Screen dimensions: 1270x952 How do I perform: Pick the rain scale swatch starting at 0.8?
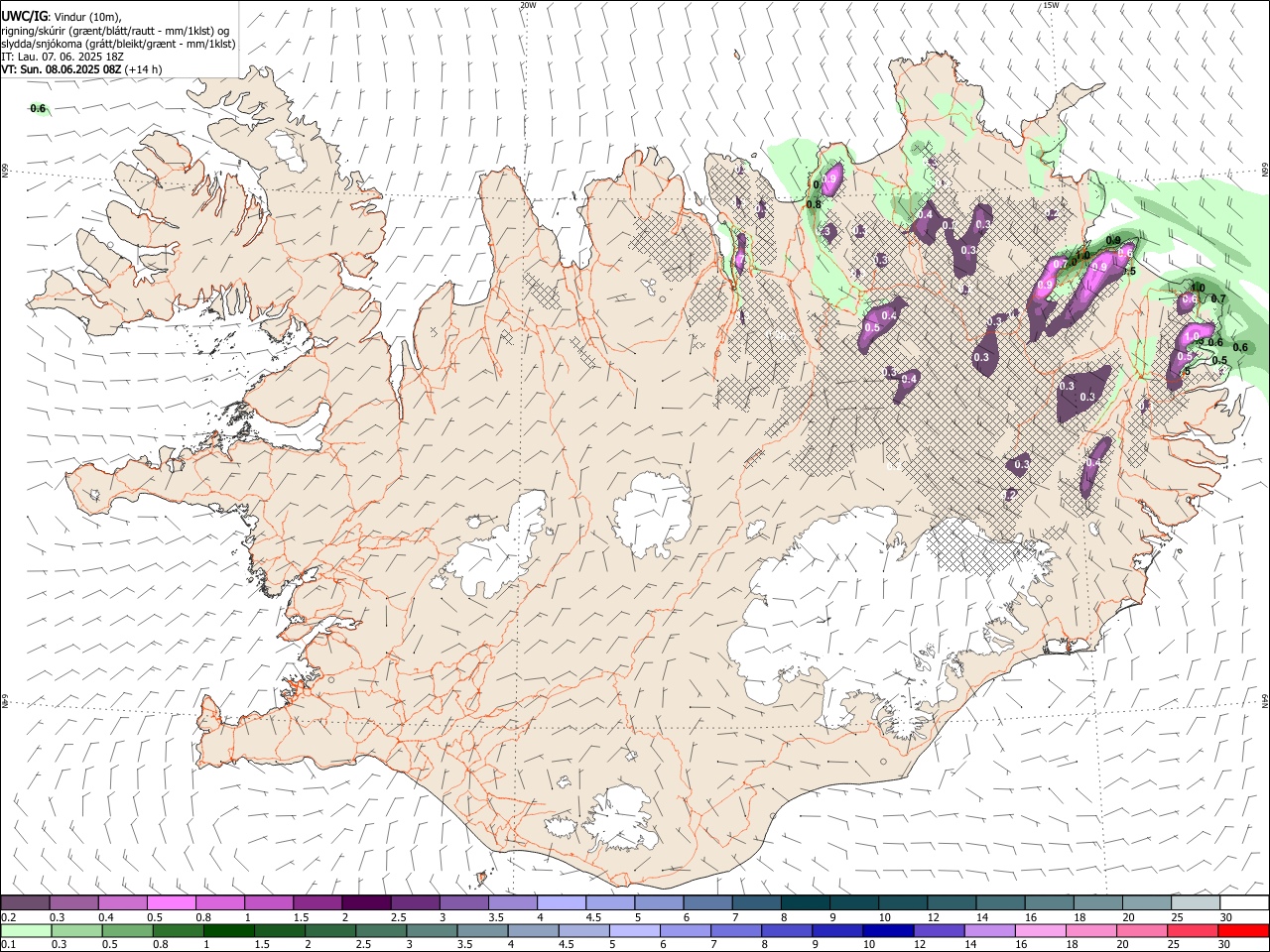[178, 931]
